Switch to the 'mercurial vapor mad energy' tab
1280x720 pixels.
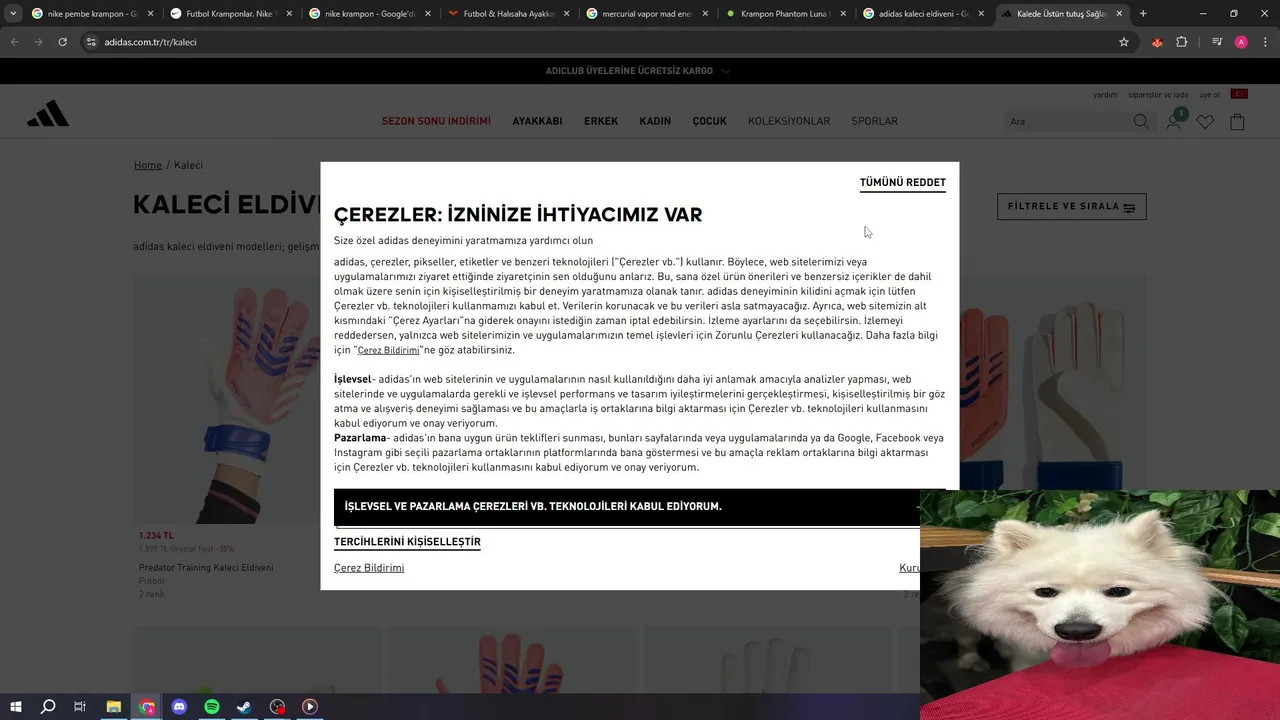pos(646,14)
